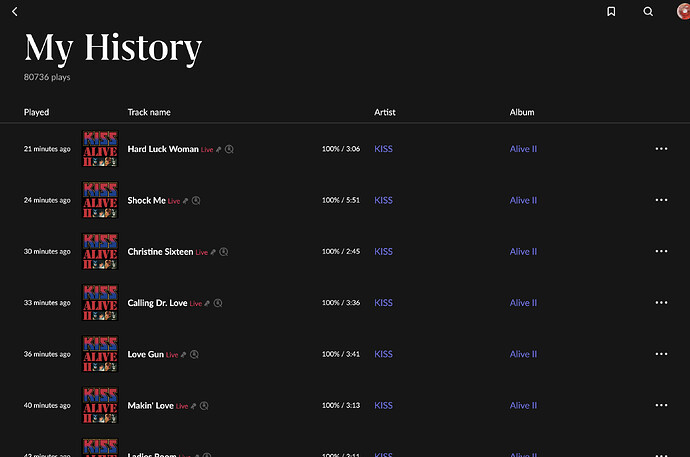Click album cover thumbnail beside Makin' Love

pos(100,405)
